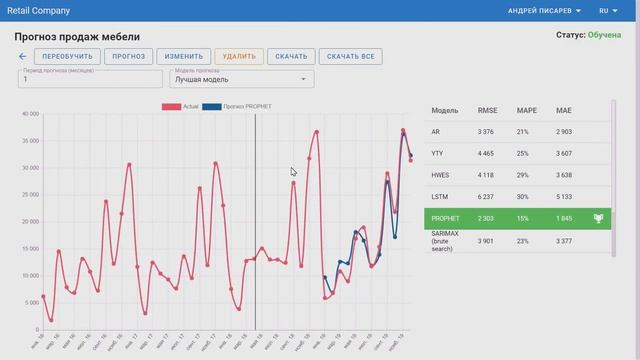Open the АНДРЕЙ ПИСАРЕВ user menu
Screen dimensions: 640x360
pos(544,11)
